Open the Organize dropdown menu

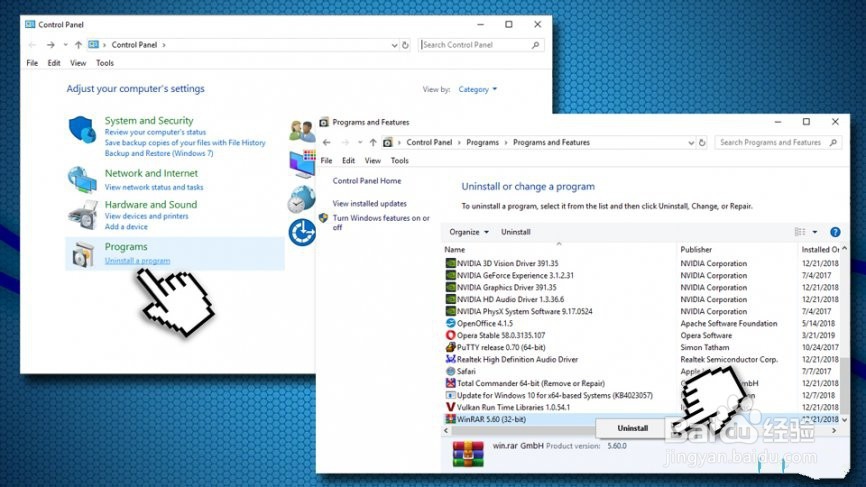469,232
